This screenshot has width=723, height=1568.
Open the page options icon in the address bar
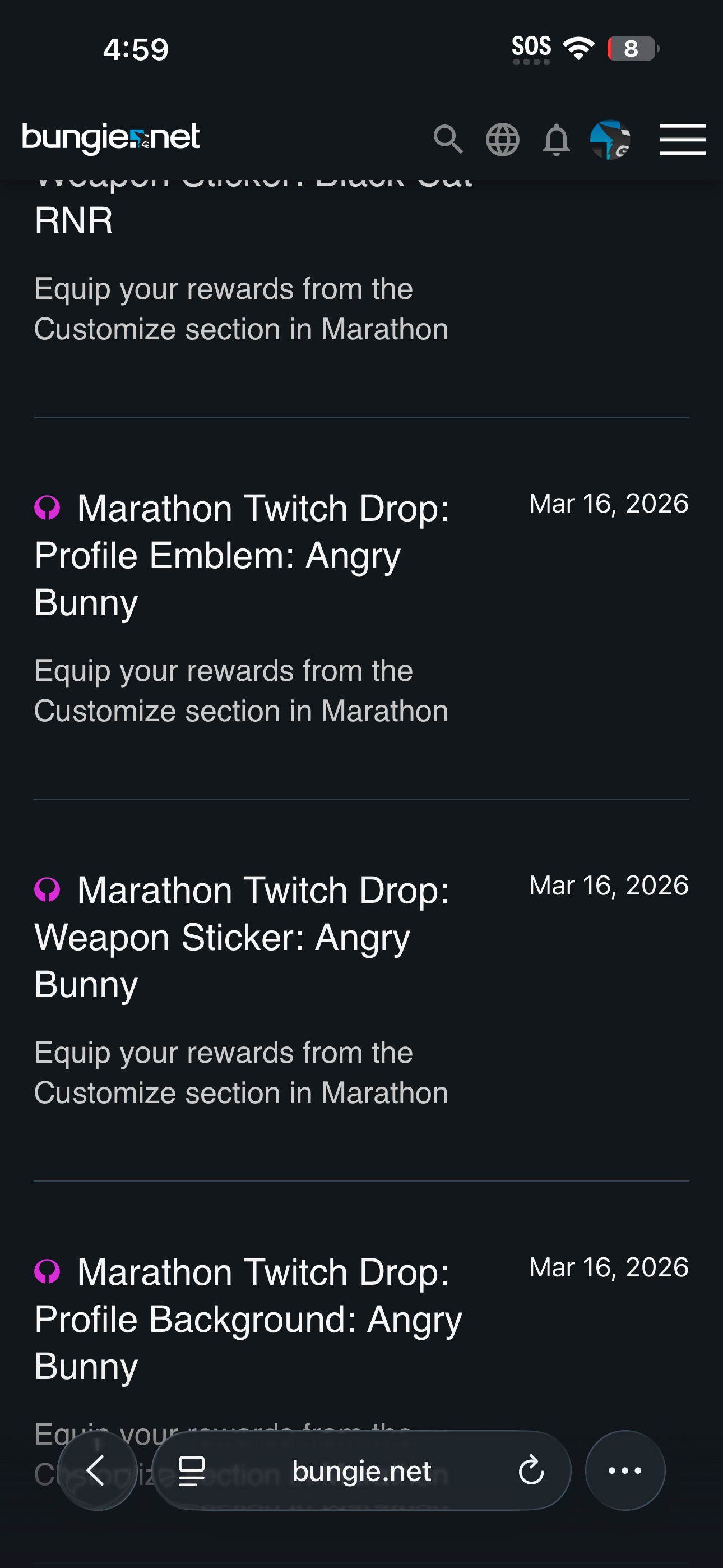(x=192, y=1470)
